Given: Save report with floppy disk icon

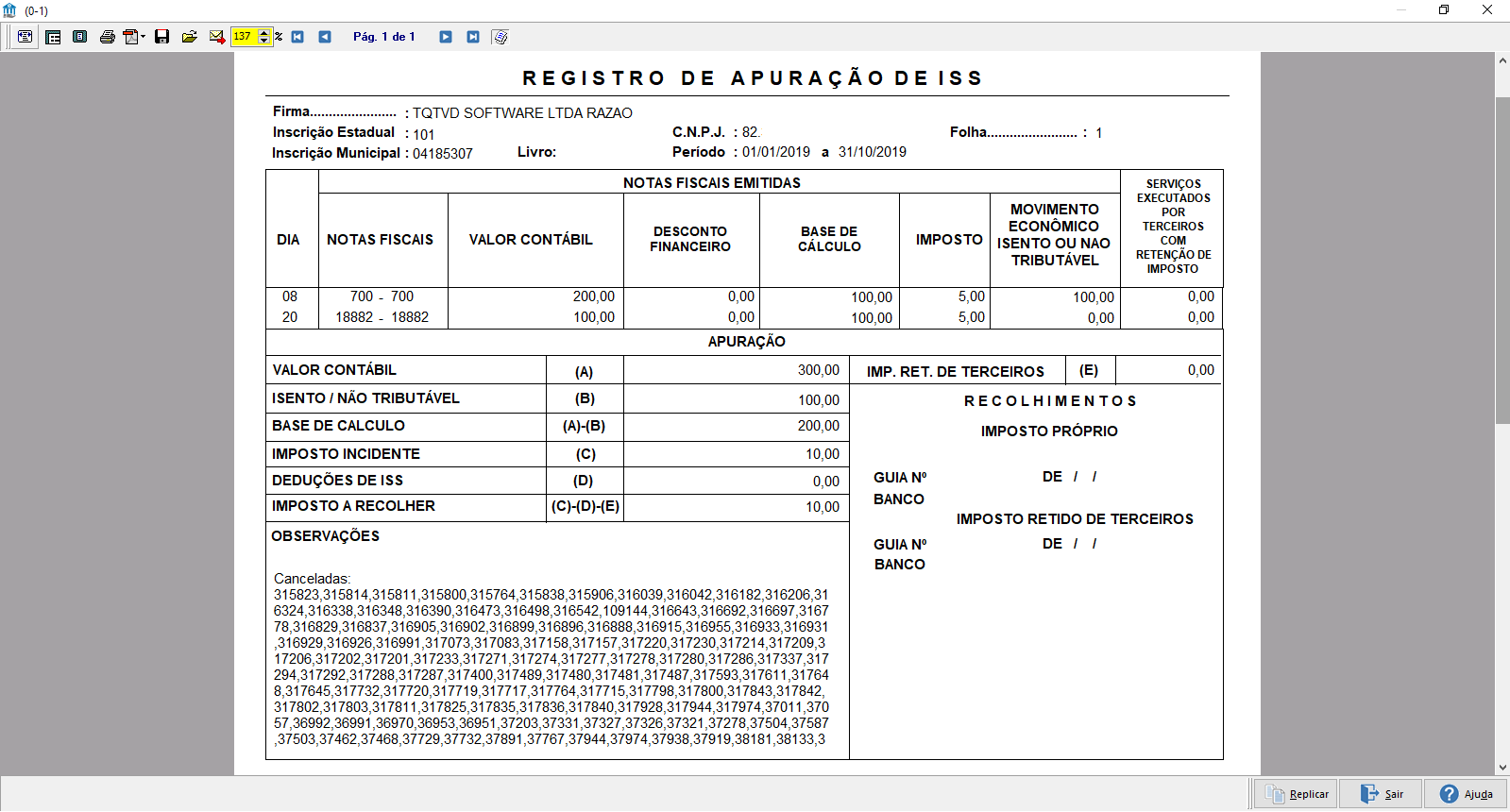Looking at the screenshot, I should coord(162,37).
